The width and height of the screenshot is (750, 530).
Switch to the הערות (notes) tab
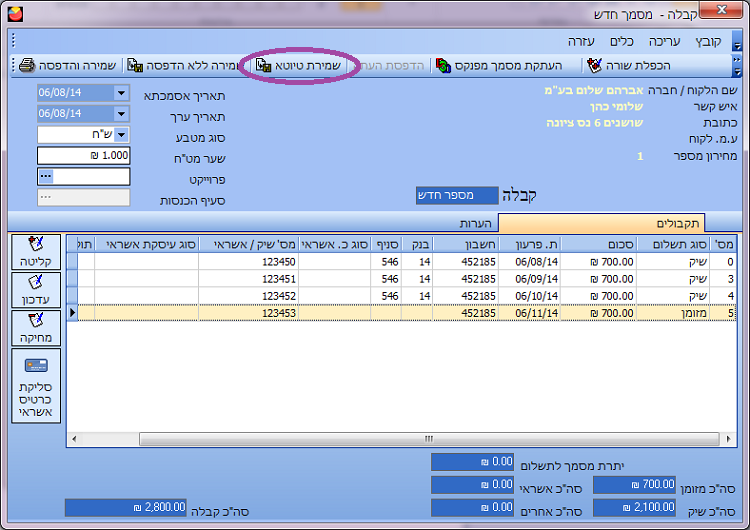pos(479,223)
